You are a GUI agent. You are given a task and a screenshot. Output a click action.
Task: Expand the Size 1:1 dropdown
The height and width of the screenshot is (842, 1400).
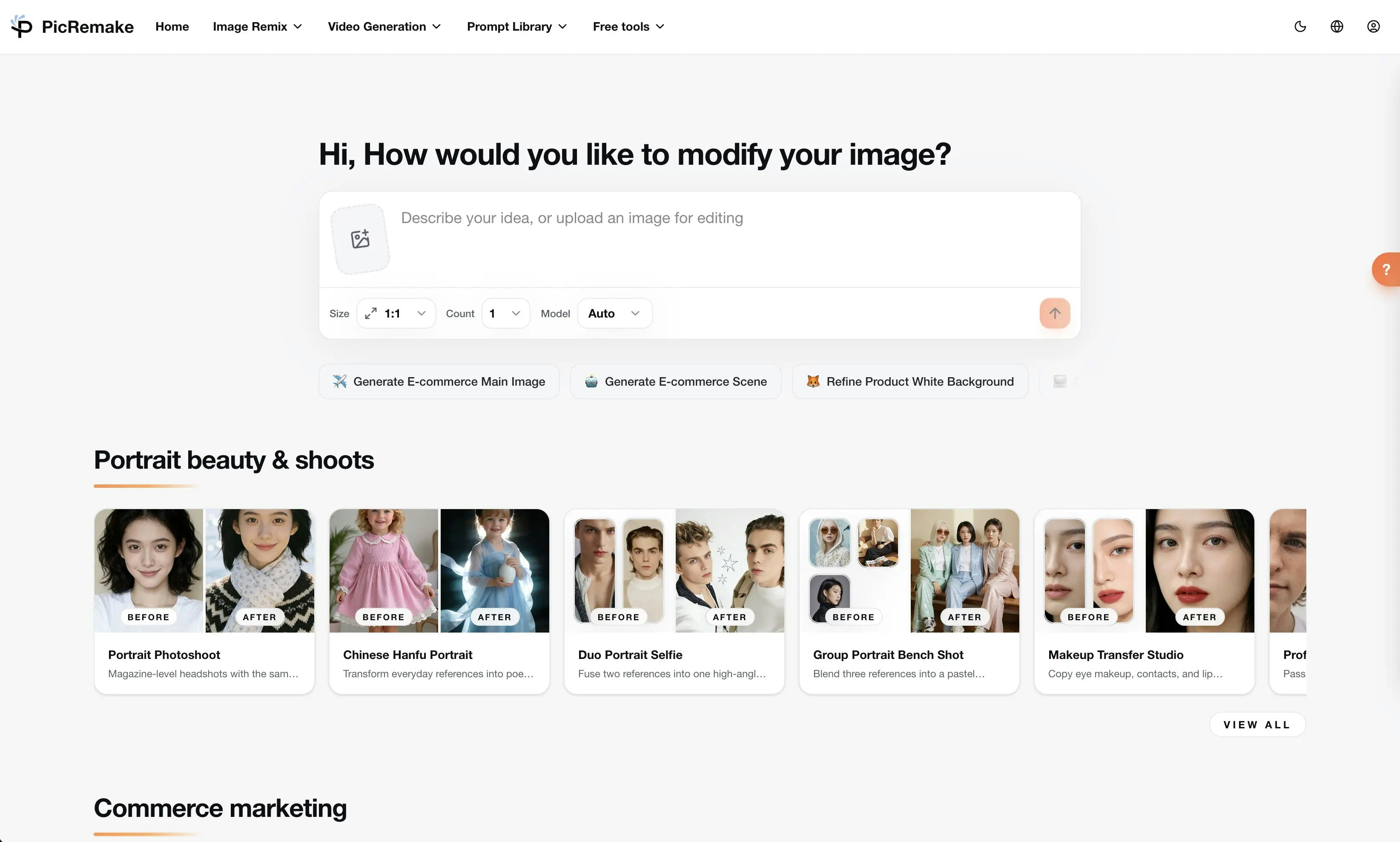click(x=396, y=313)
